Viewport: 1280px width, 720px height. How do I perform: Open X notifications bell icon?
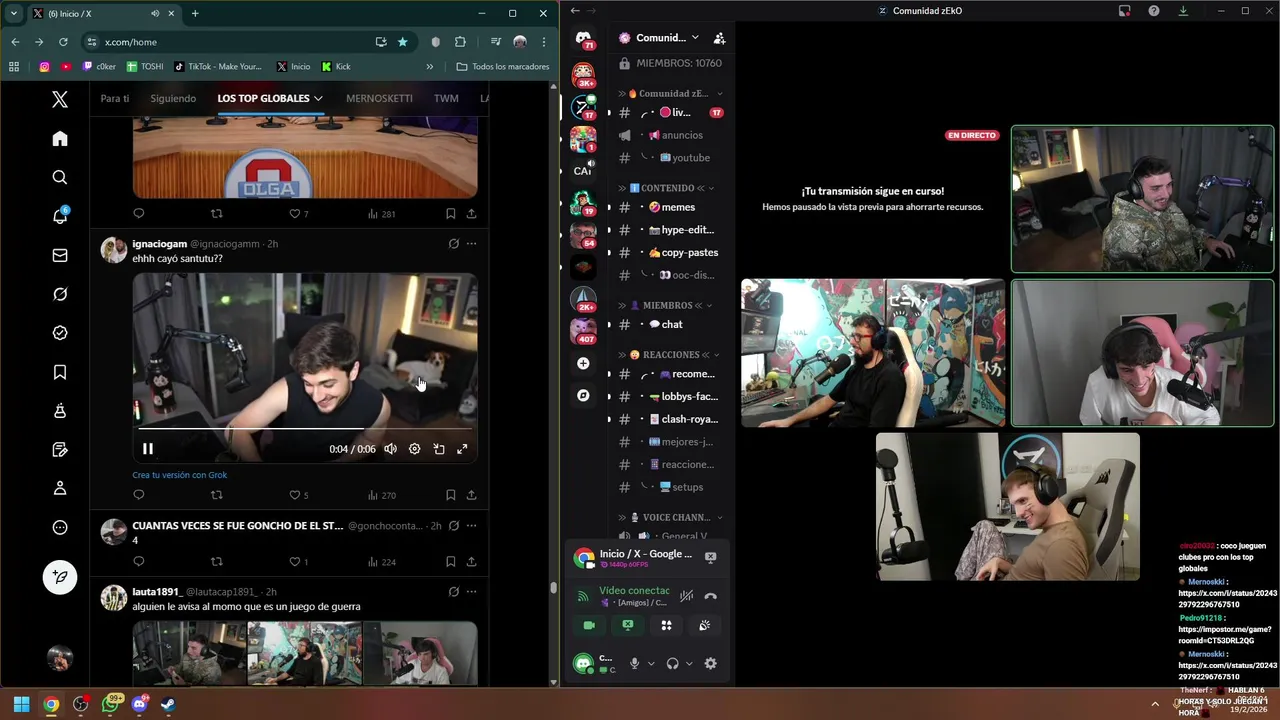coord(60,216)
